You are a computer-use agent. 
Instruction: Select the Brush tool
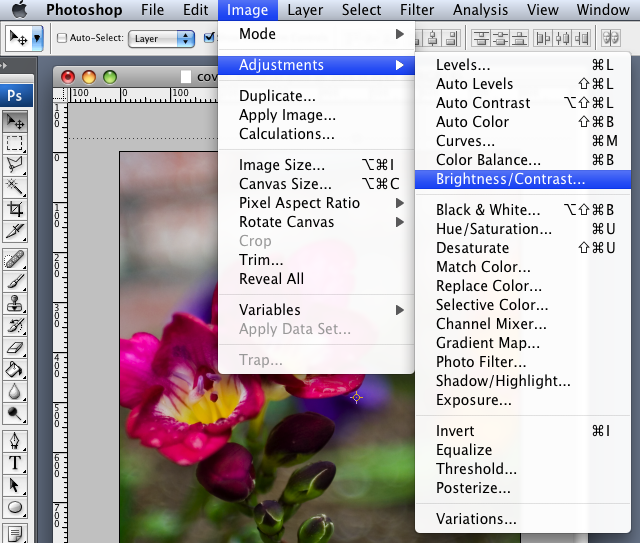coord(15,282)
